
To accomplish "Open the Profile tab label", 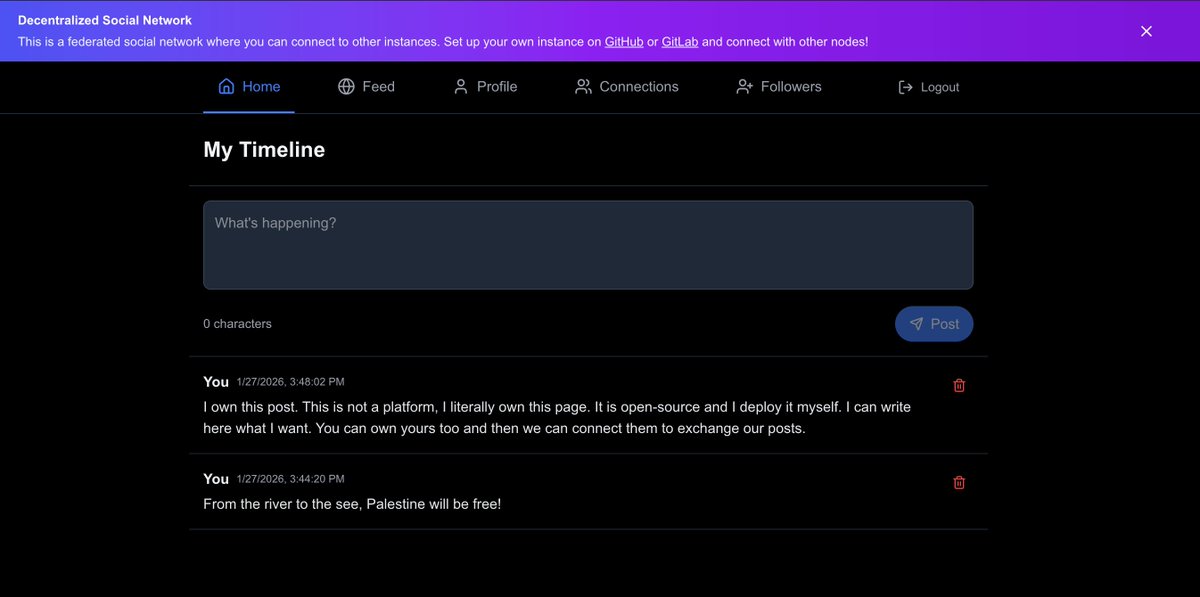I will 497,86.
